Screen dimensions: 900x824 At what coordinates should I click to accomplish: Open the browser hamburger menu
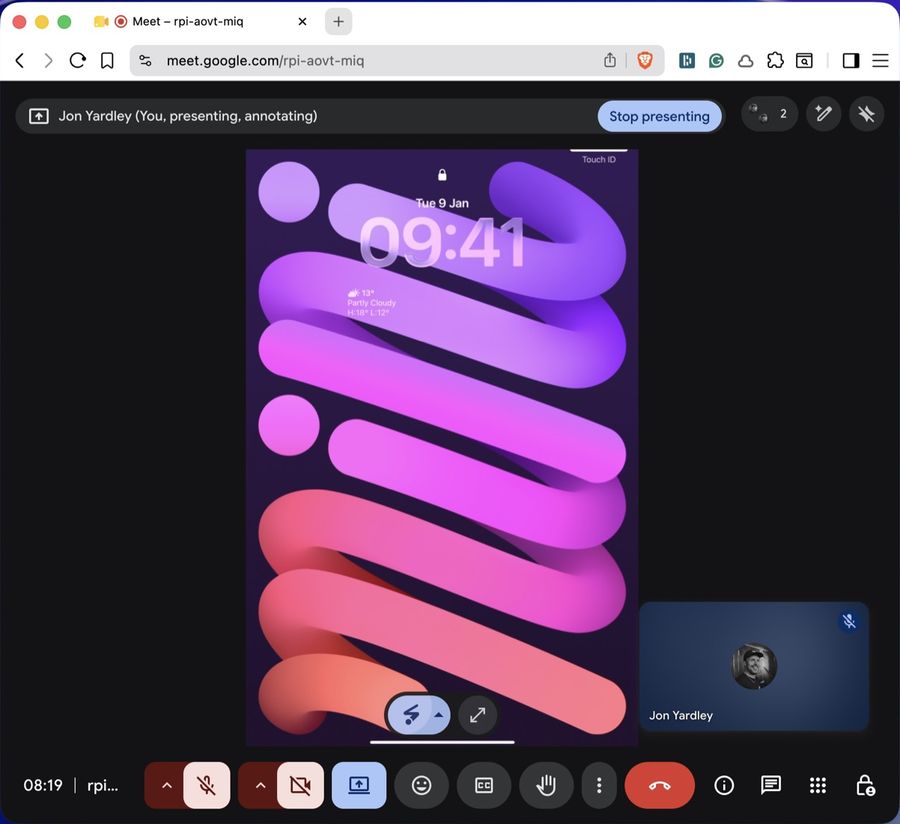point(880,60)
